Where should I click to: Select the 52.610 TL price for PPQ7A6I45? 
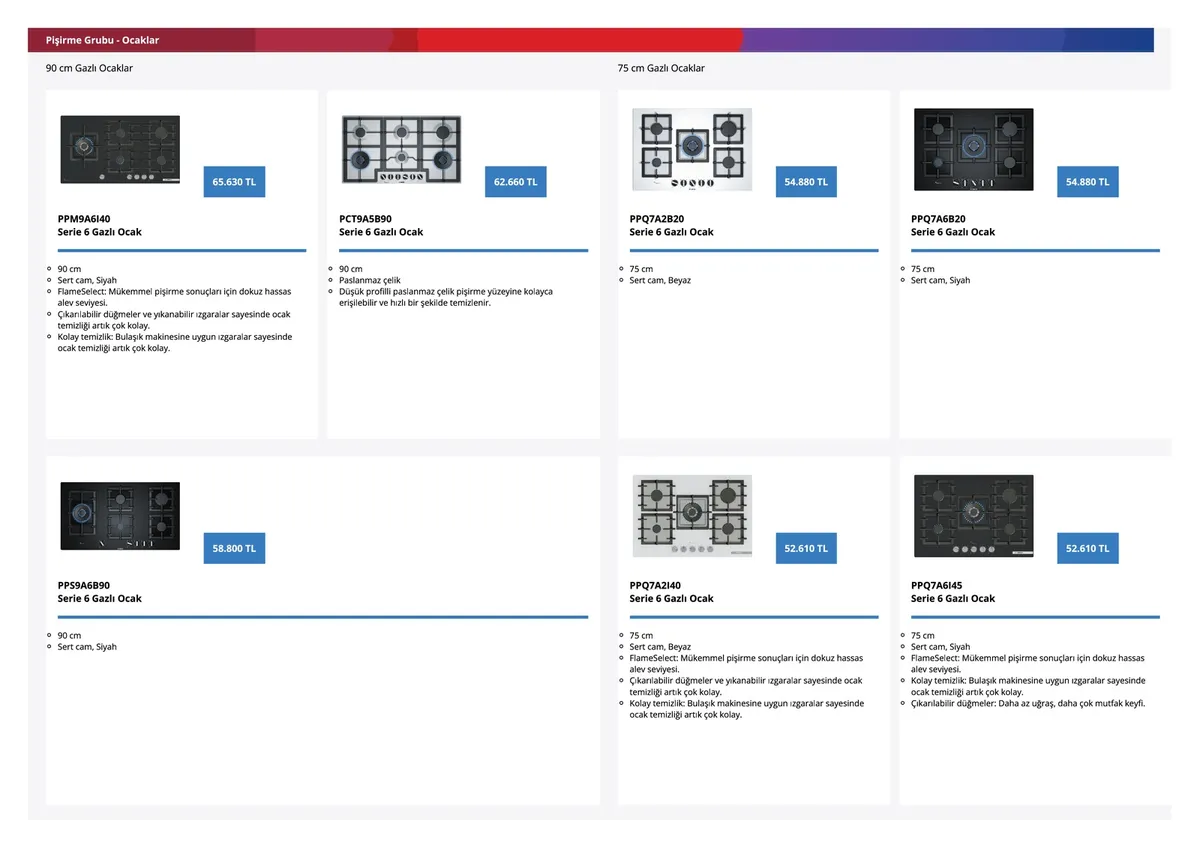click(1087, 548)
